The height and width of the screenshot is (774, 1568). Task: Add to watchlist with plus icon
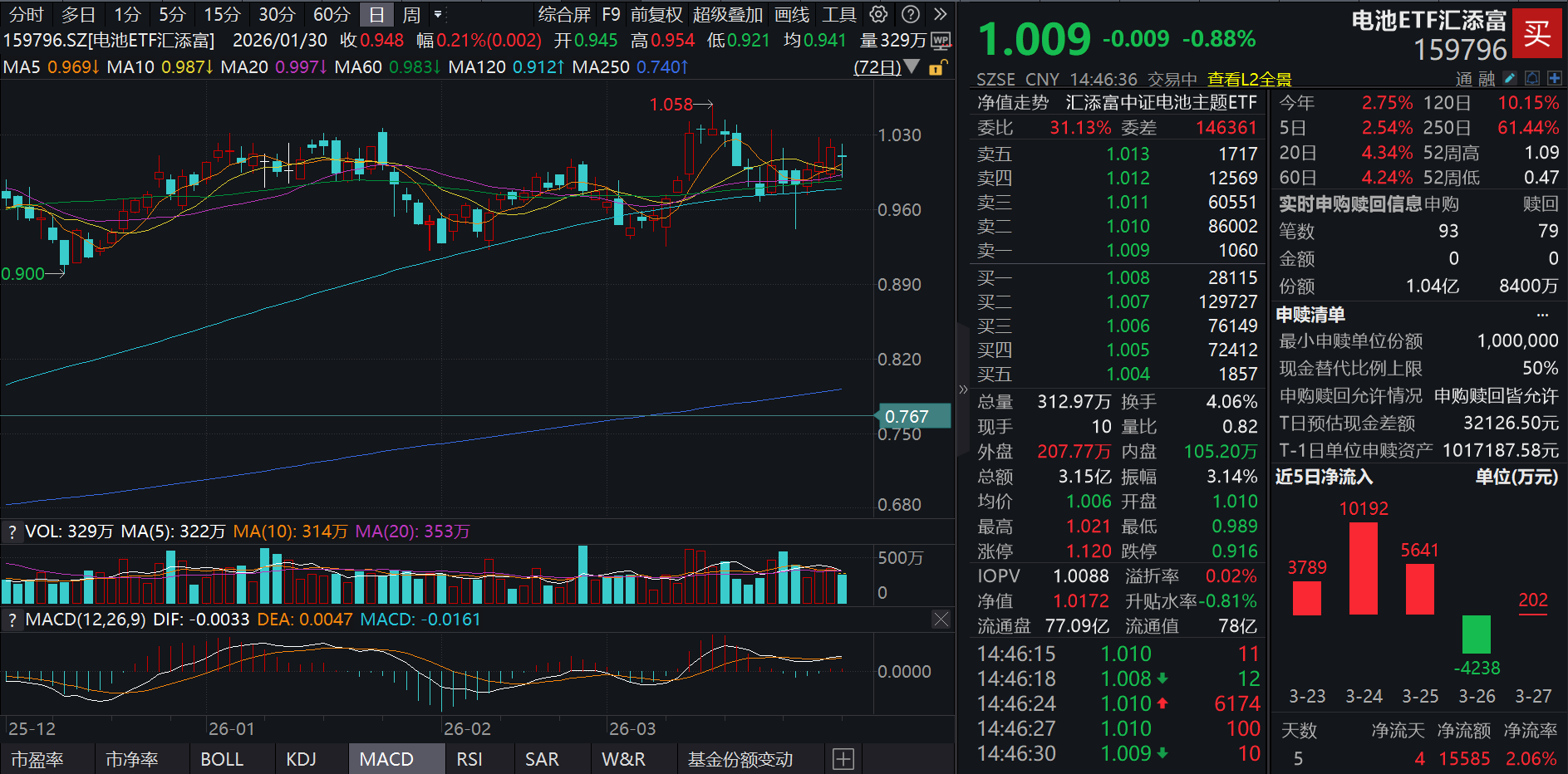point(1555,78)
